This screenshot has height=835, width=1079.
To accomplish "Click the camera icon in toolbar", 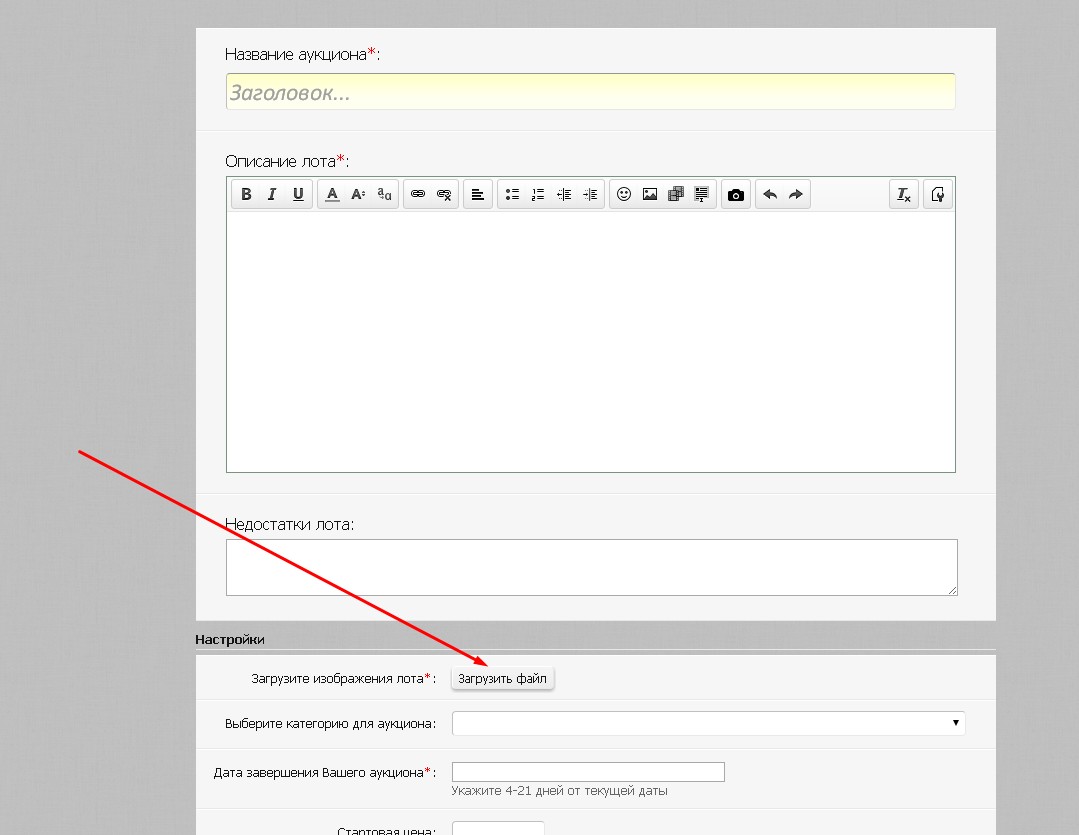I will pos(736,195).
